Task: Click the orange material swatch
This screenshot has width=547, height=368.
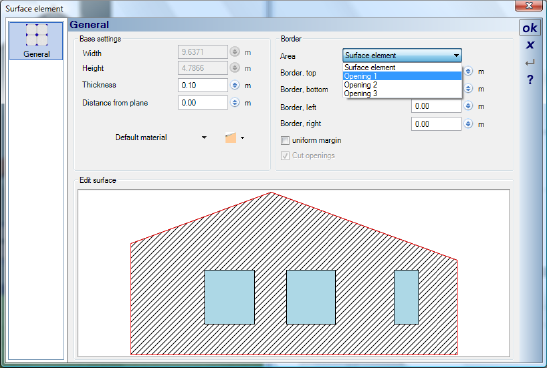Action: coord(230,138)
